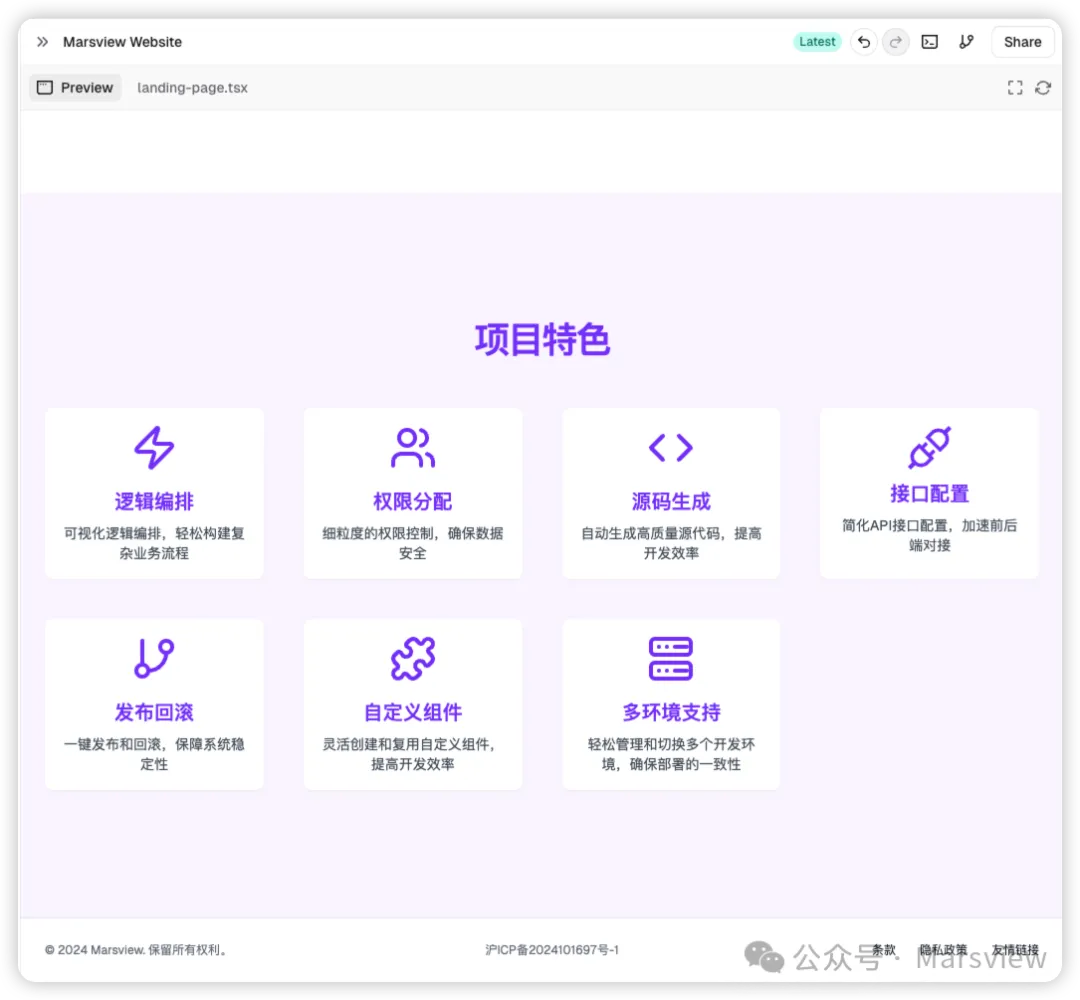The width and height of the screenshot is (1080, 1000).
Task: Click the 轻松管理和切换 description text
Action: (x=671, y=754)
